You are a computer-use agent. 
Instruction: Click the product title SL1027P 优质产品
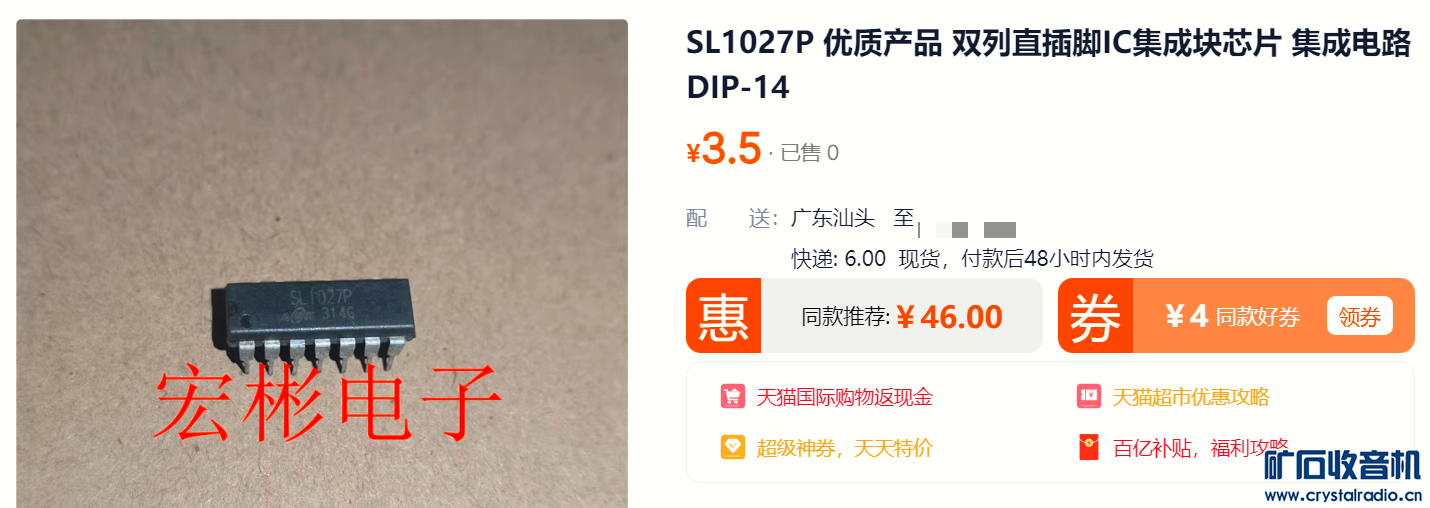1048,65
